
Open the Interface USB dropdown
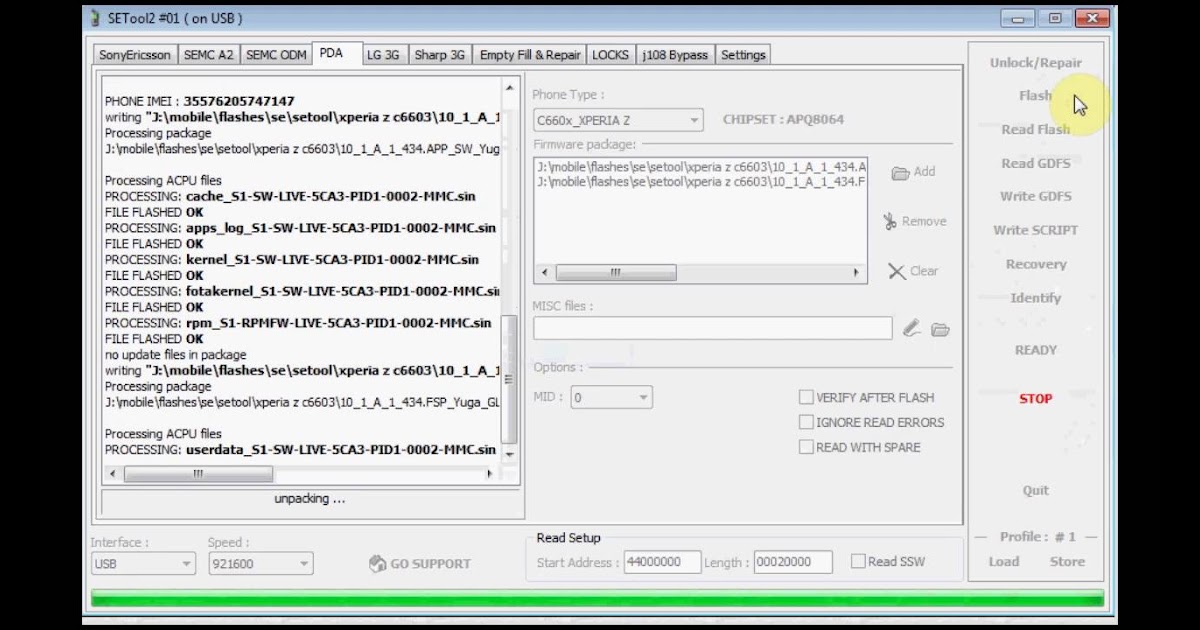click(x=143, y=564)
